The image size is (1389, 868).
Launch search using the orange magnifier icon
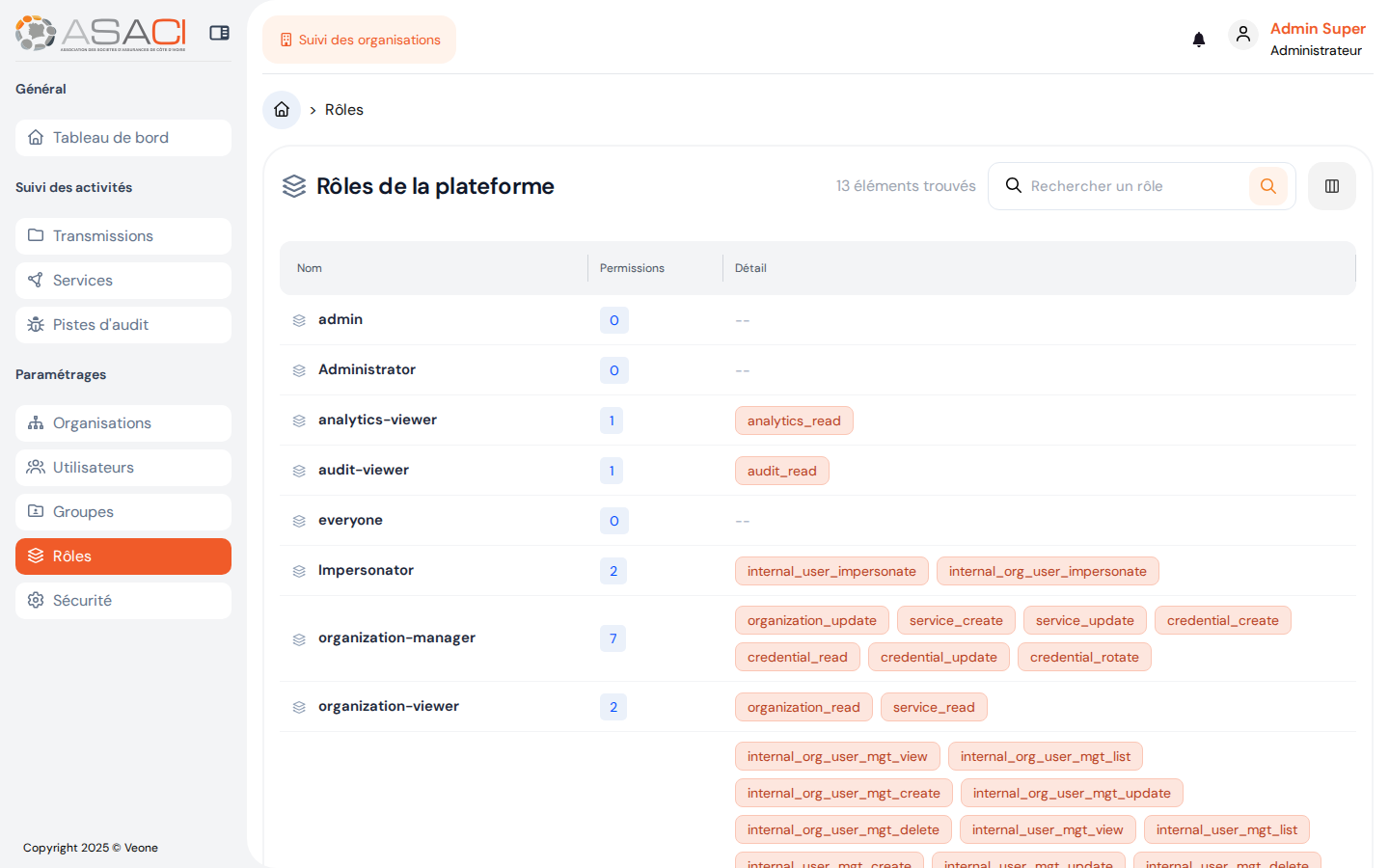1268,185
